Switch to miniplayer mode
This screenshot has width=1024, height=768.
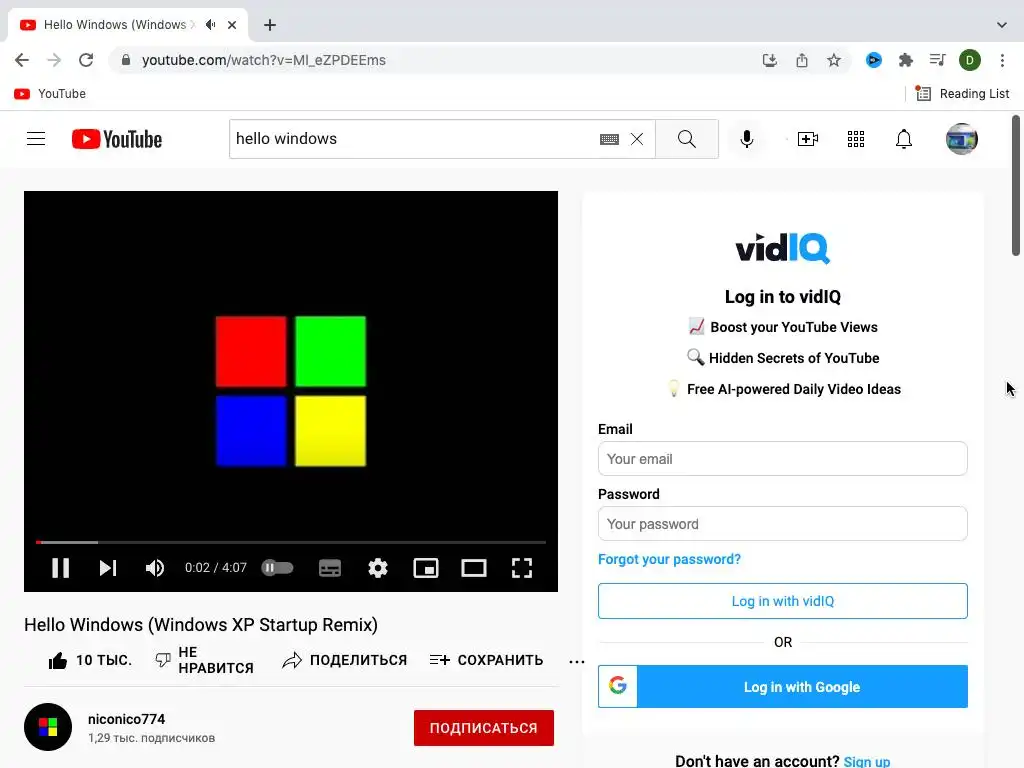pyautogui.click(x=426, y=568)
